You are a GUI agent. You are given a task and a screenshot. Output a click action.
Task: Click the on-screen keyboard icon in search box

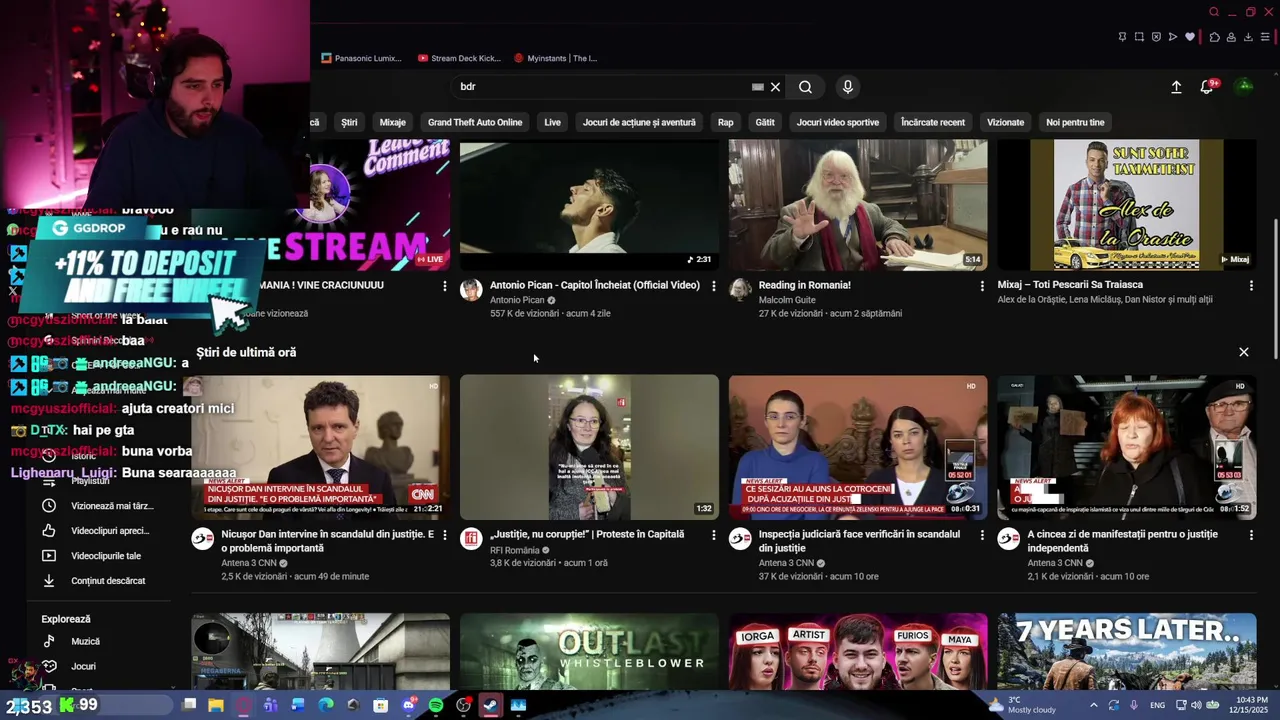[757, 87]
